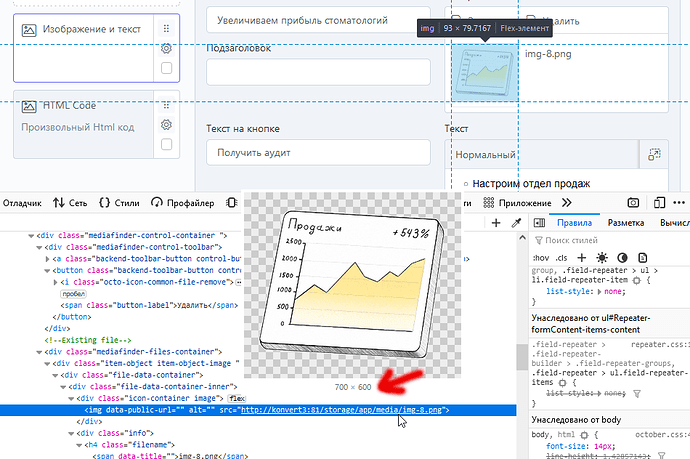Click the markup panel scroll-up arrow
This screenshot has width=690, height=459.
pos(522,238)
